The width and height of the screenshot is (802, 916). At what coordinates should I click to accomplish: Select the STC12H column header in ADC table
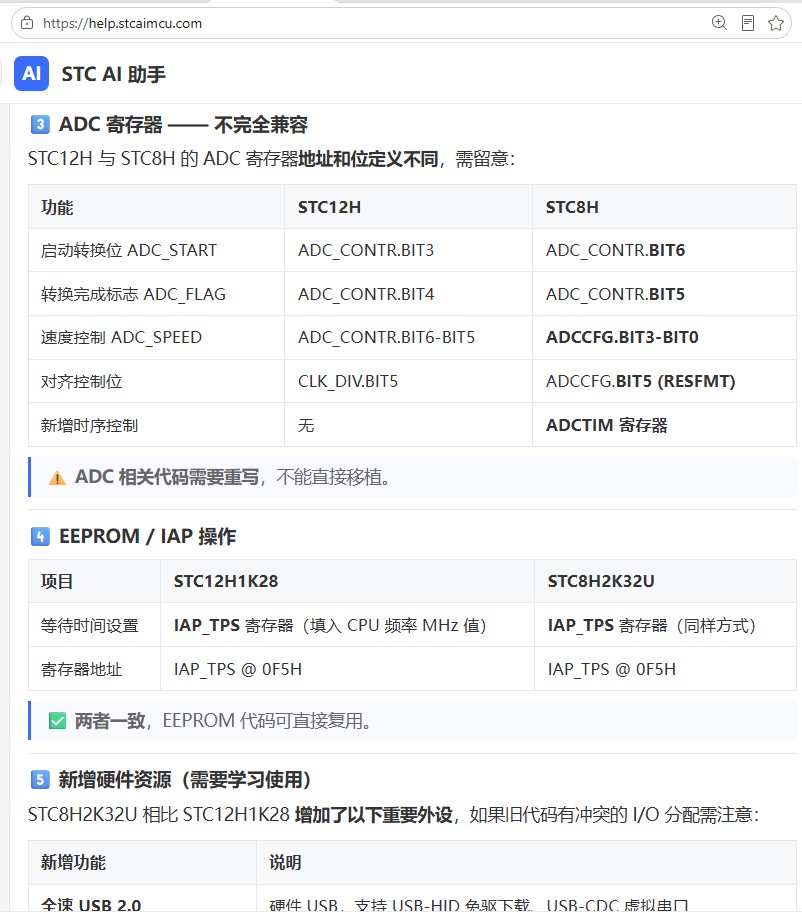pyautogui.click(x=408, y=207)
